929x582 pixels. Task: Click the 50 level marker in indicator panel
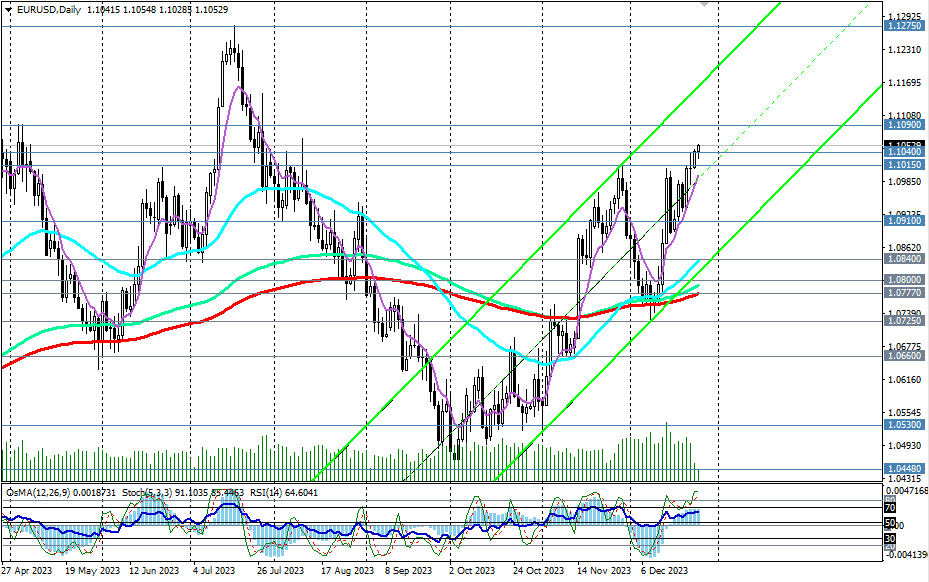click(889, 524)
